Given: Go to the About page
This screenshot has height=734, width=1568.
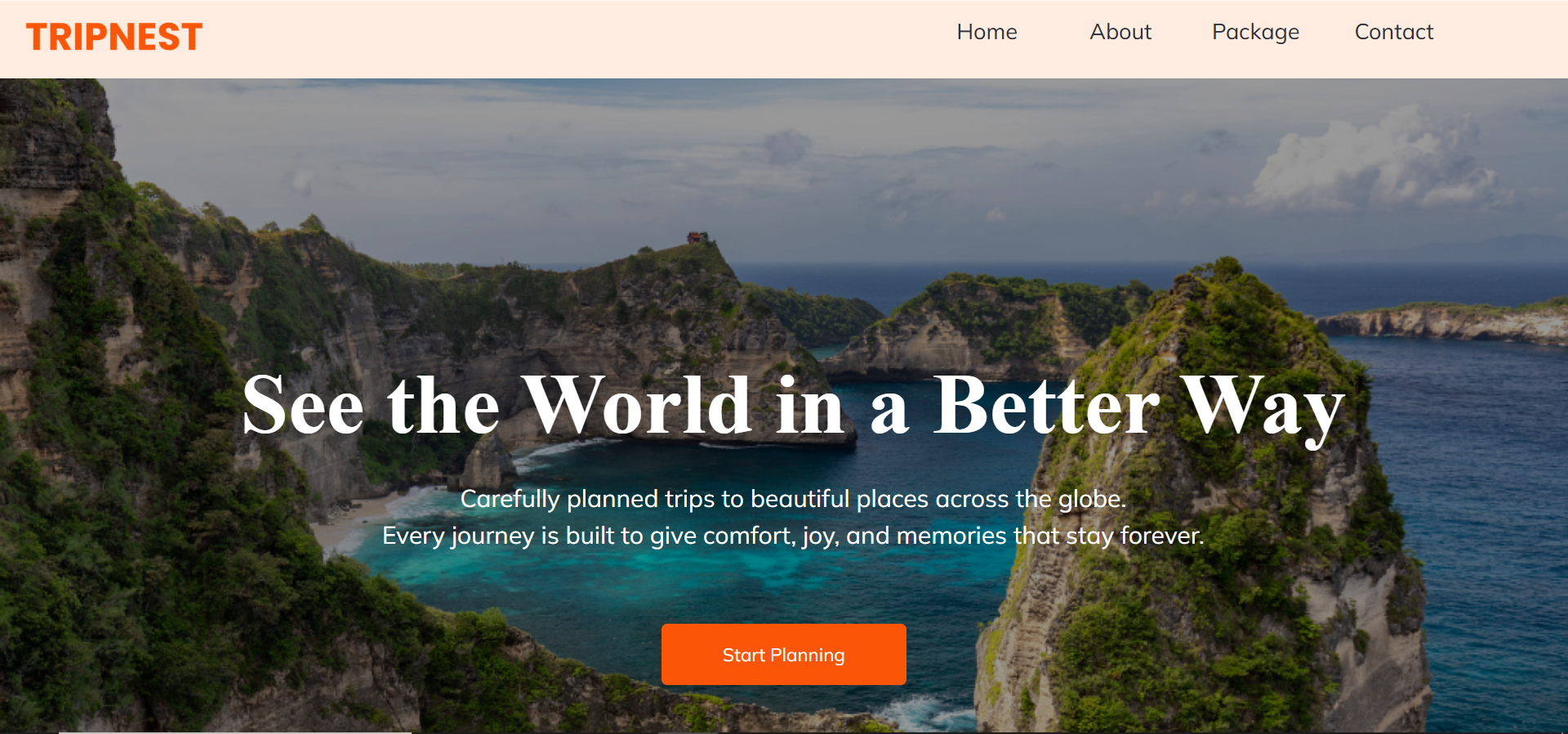Looking at the screenshot, I should (x=1120, y=32).
